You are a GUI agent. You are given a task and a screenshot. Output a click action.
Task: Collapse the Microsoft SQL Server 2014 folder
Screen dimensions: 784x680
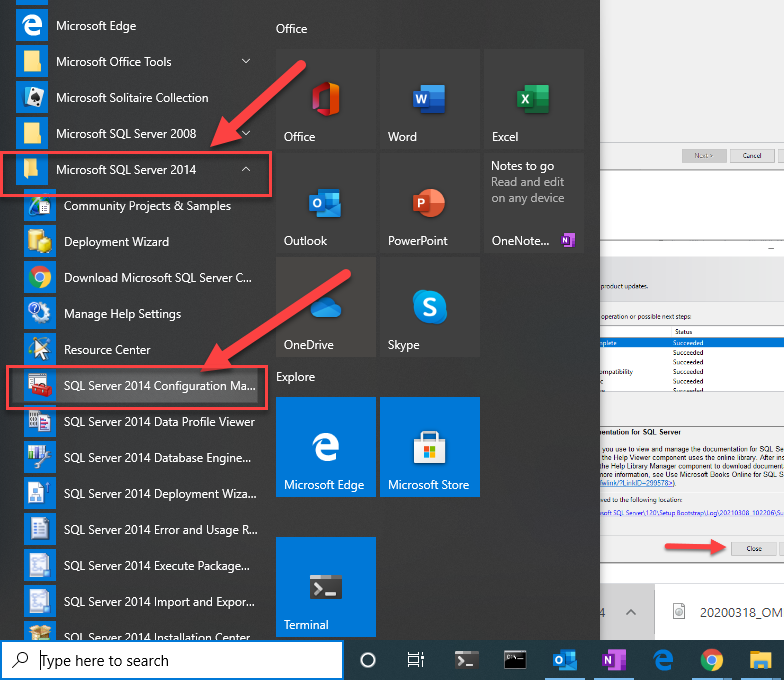(x=246, y=169)
